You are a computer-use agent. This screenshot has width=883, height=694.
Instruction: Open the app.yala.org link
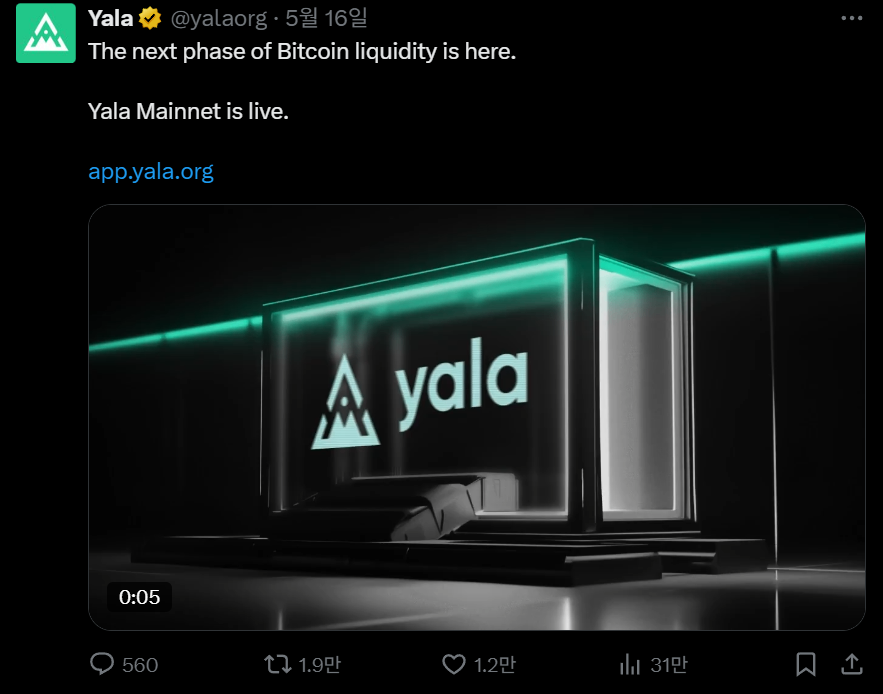[151, 171]
